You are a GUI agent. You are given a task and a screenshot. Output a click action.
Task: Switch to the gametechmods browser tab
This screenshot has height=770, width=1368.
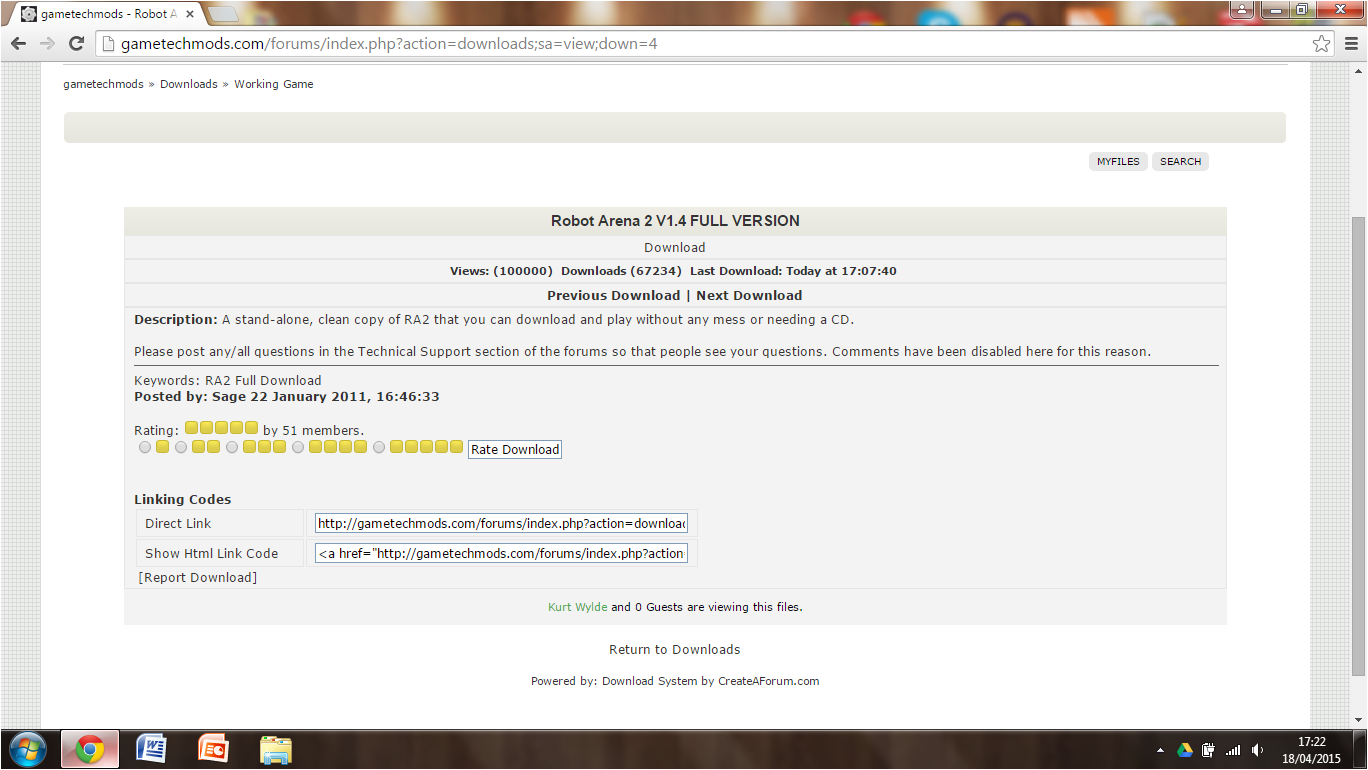coord(108,14)
